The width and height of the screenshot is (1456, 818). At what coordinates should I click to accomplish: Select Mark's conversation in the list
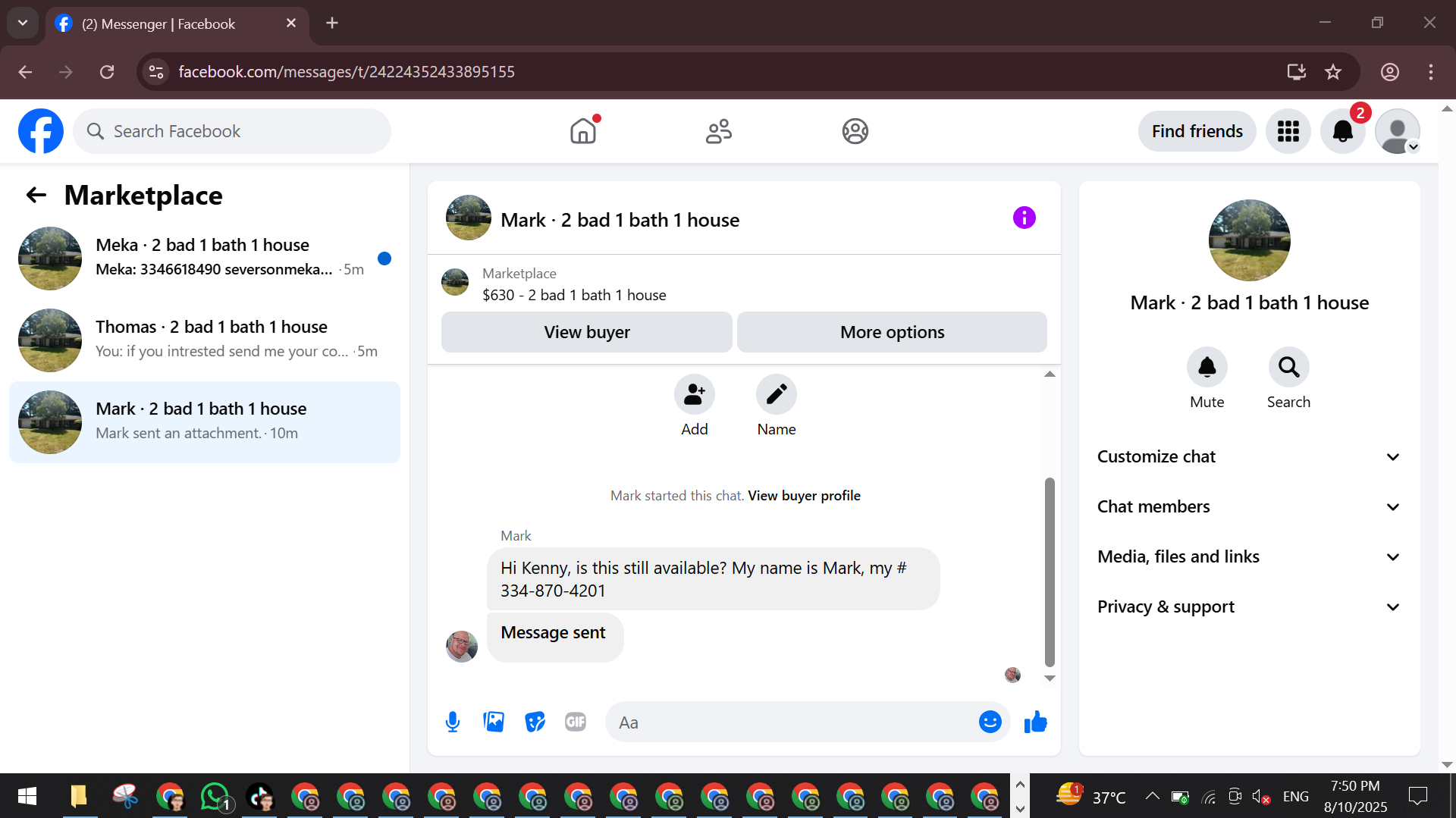point(205,422)
